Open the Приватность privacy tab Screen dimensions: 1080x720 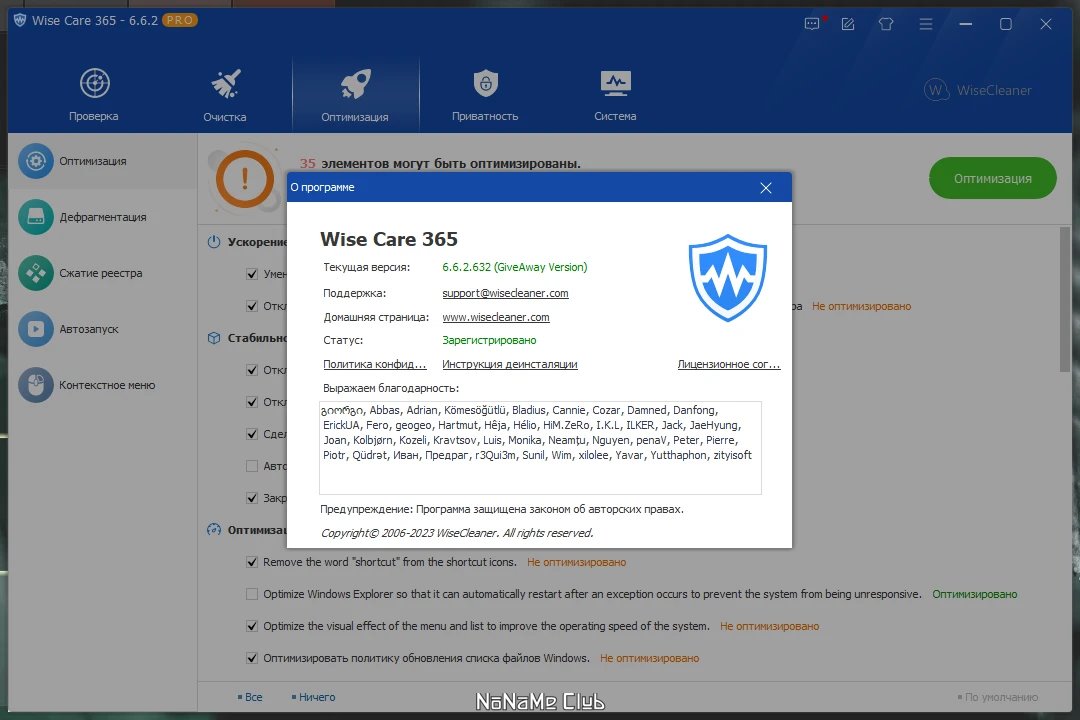click(x=485, y=95)
